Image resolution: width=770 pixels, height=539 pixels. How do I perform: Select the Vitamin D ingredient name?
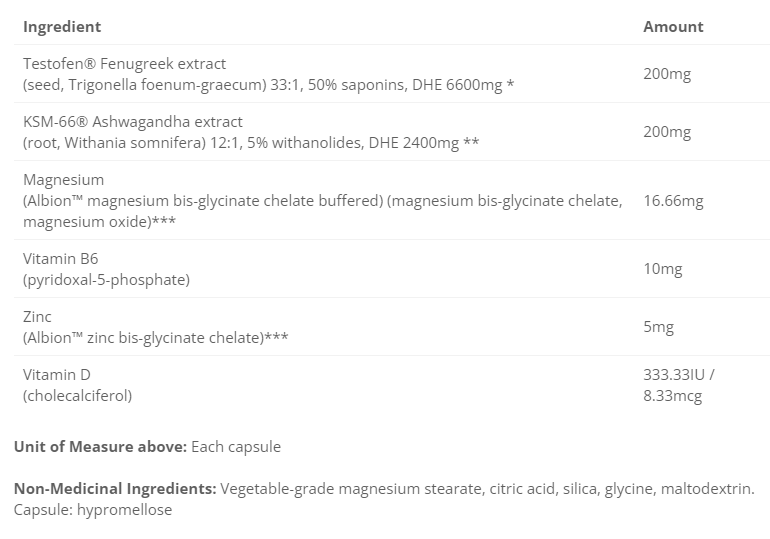click(59, 374)
